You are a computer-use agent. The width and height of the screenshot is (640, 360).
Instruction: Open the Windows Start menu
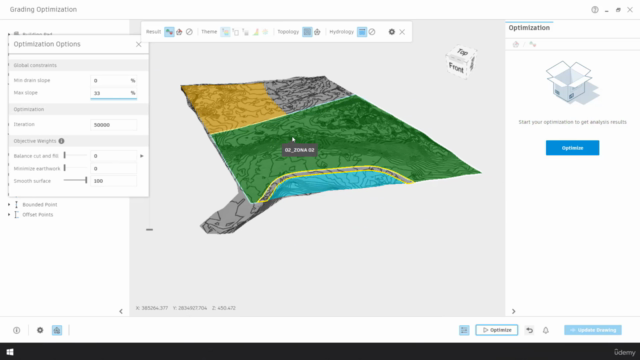tap(10, 351)
